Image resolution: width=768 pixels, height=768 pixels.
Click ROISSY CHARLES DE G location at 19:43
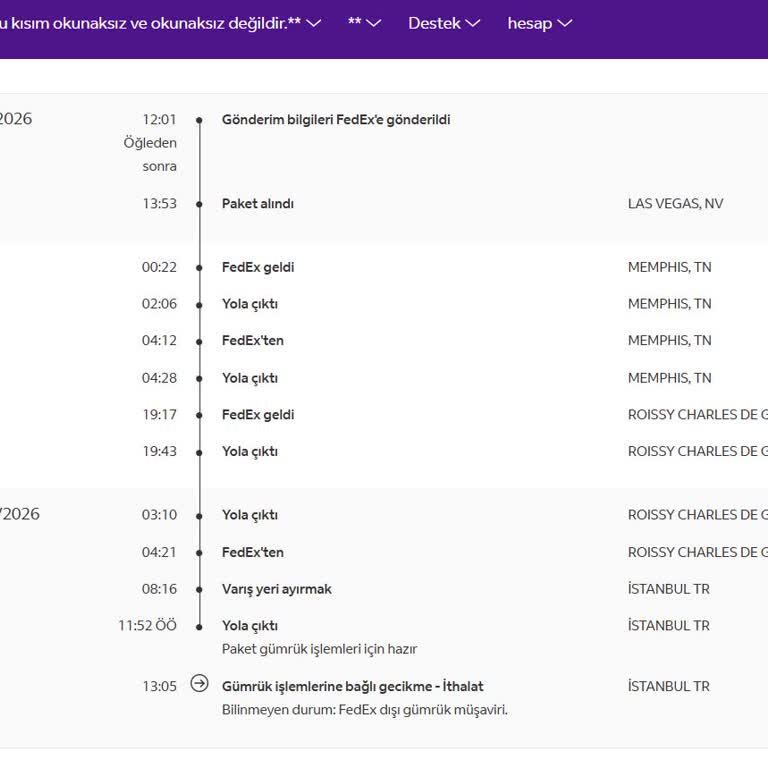point(698,452)
